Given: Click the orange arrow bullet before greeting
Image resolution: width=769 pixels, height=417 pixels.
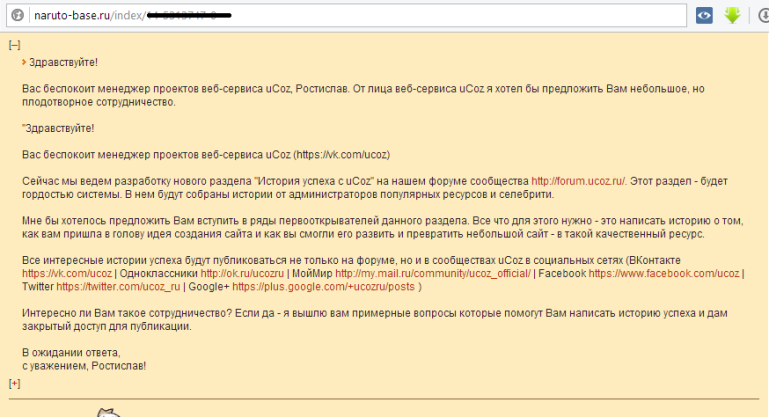Looking at the screenshot, I should pyautogui.click(x=24, y=62).
